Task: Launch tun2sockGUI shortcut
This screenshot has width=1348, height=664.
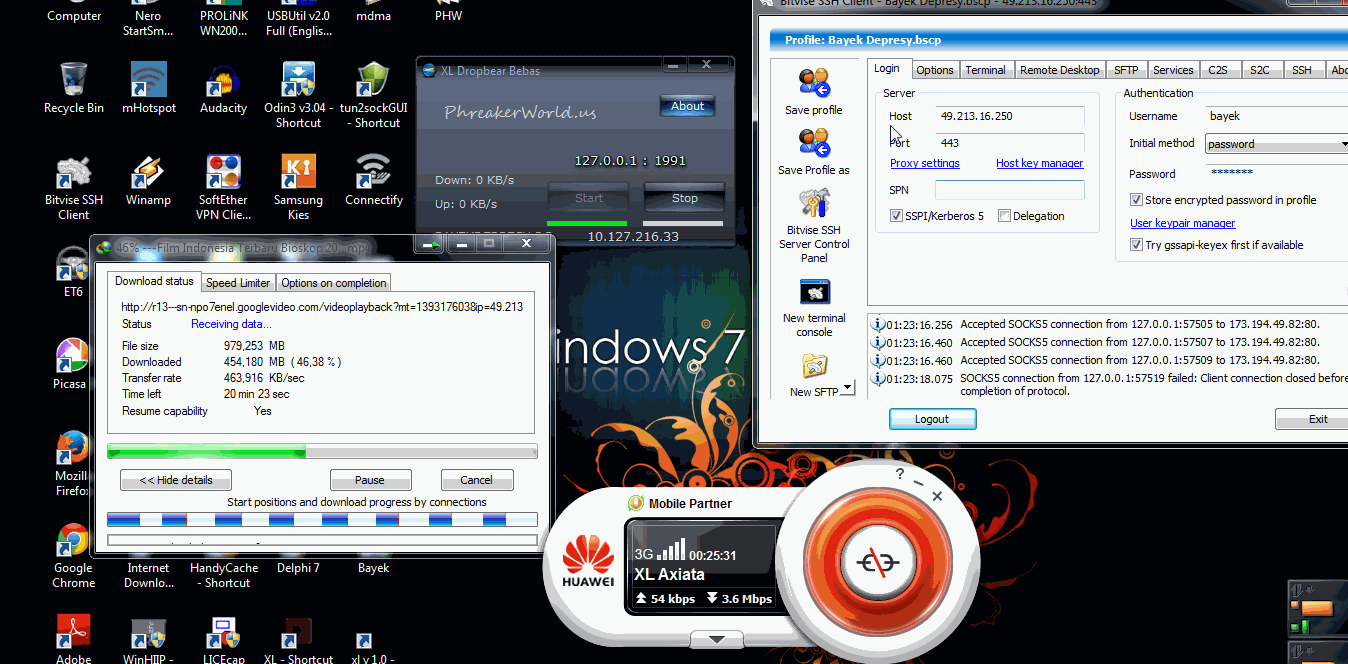Action: 373,95
